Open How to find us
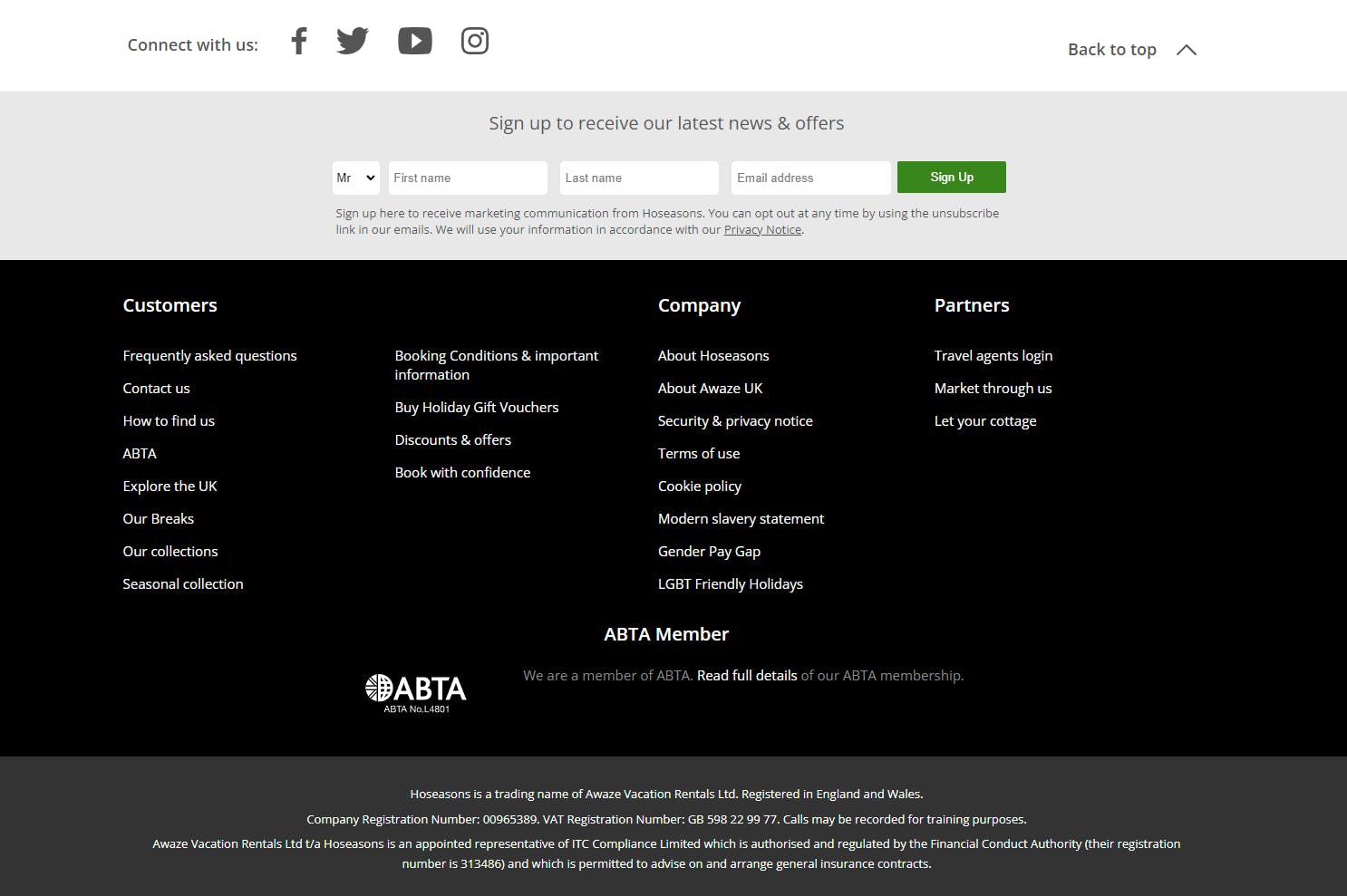 tap(169, 421)
